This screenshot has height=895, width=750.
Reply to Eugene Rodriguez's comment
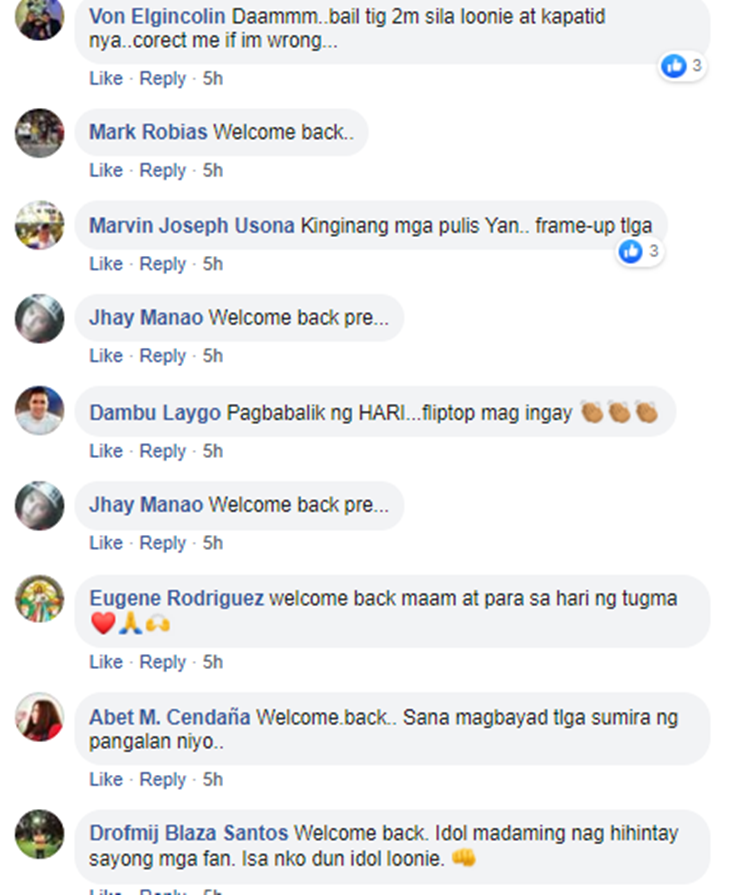163,662
